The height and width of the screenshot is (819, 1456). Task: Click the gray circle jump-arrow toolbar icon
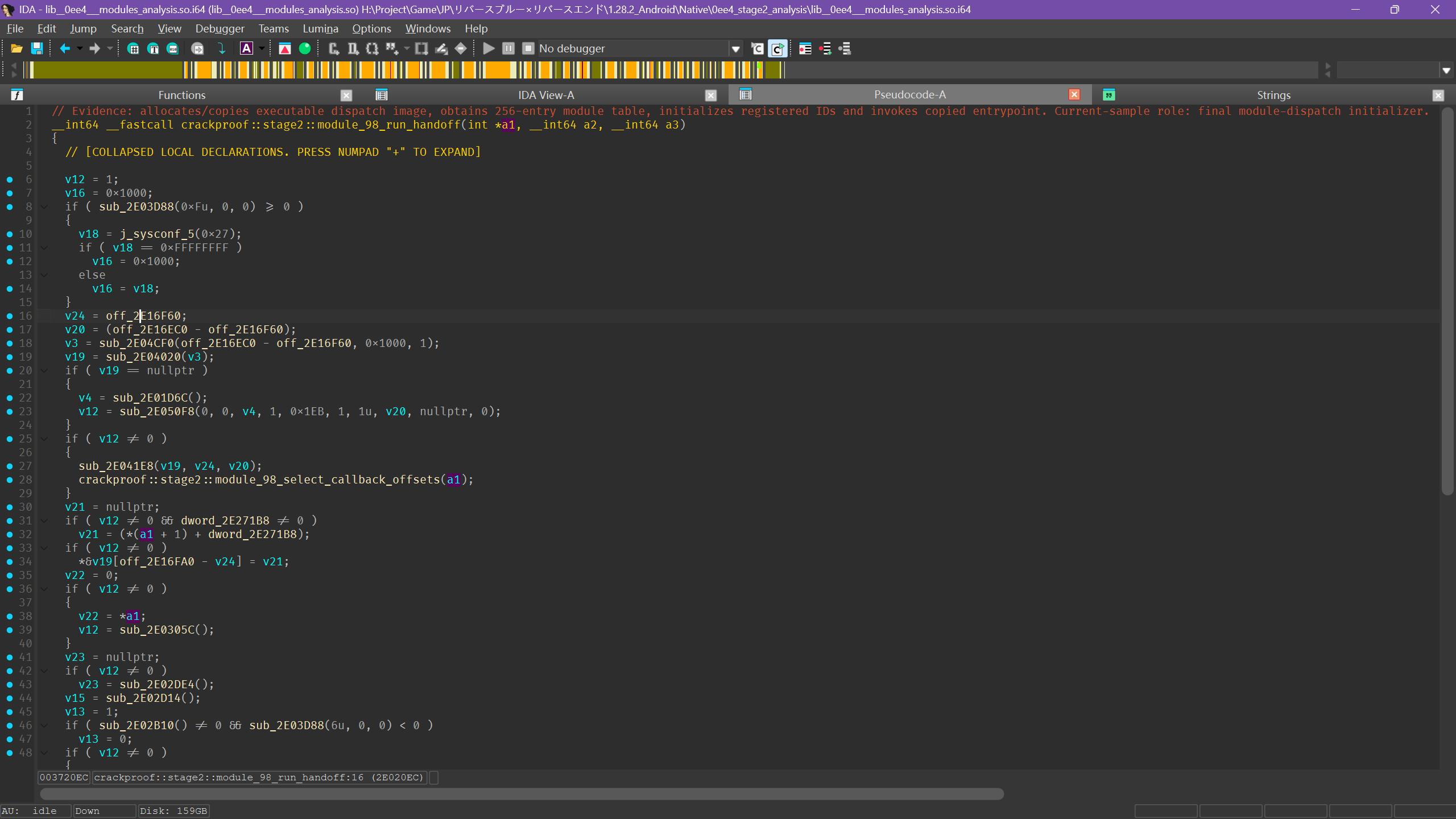pos(197,49)
